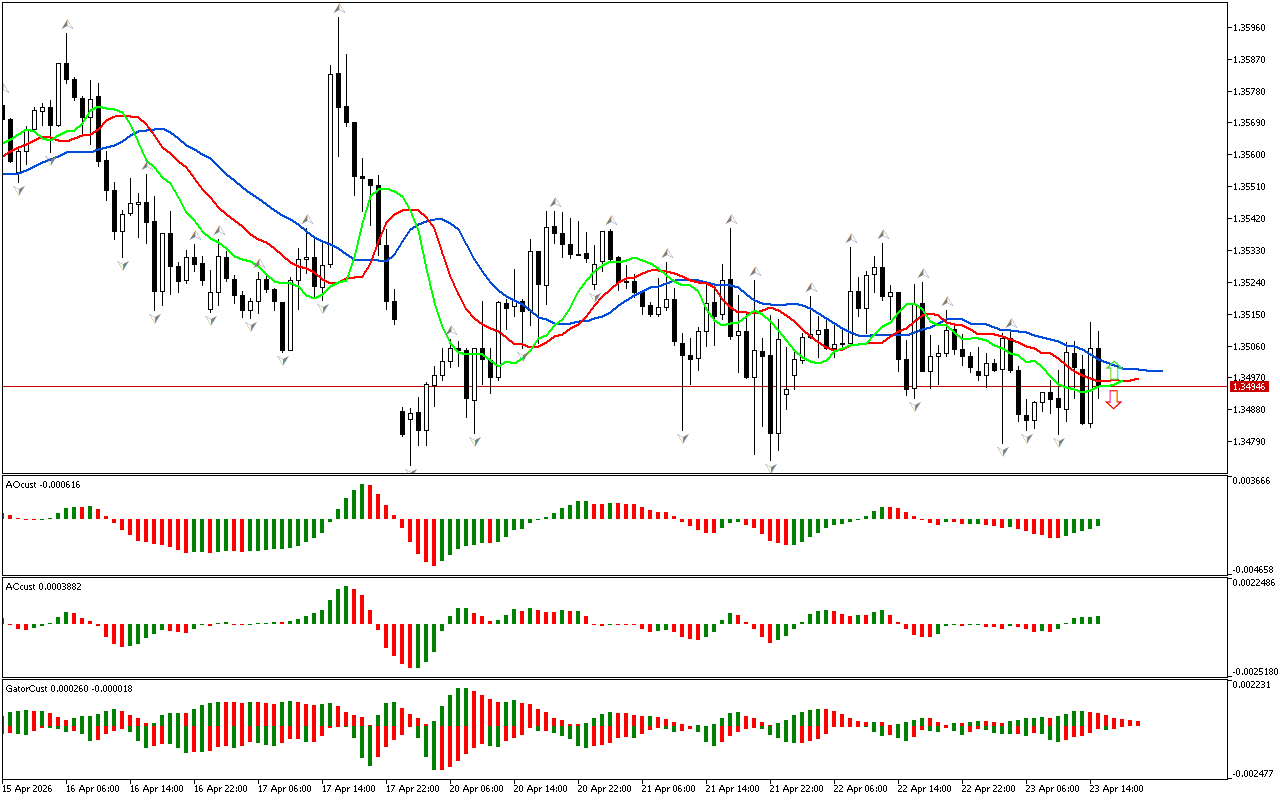
Task: Click the red down arrow signal
Action: (x=1113, y=399)
